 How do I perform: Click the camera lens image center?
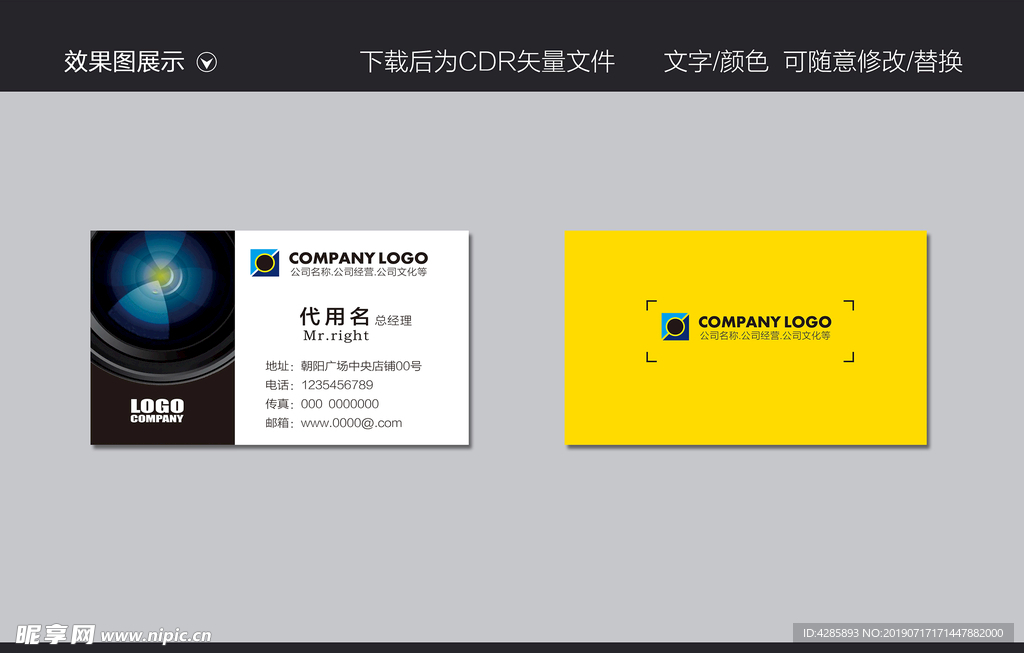tap(160, 275)
